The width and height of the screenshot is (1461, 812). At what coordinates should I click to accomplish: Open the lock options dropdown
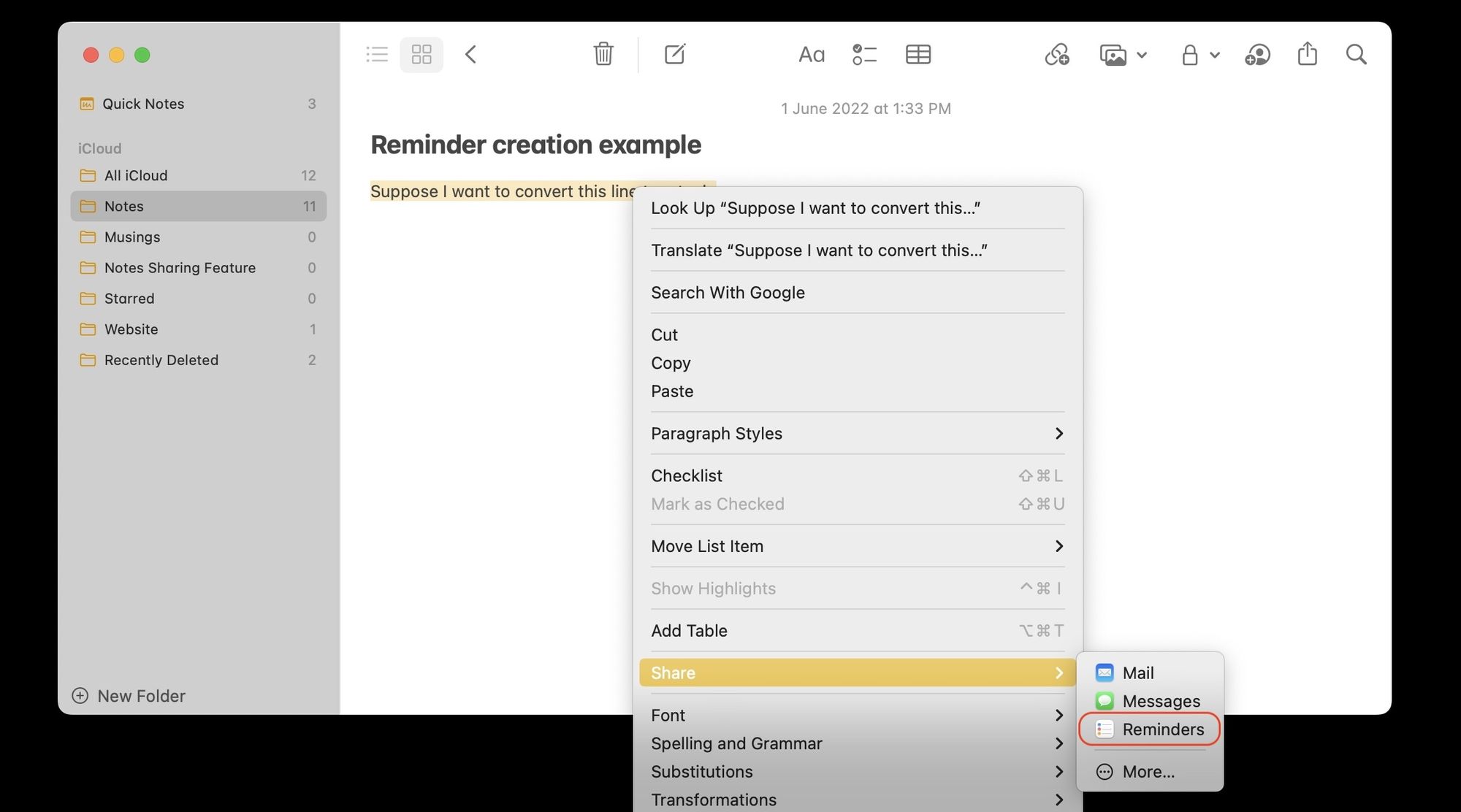pos(1199,54)
